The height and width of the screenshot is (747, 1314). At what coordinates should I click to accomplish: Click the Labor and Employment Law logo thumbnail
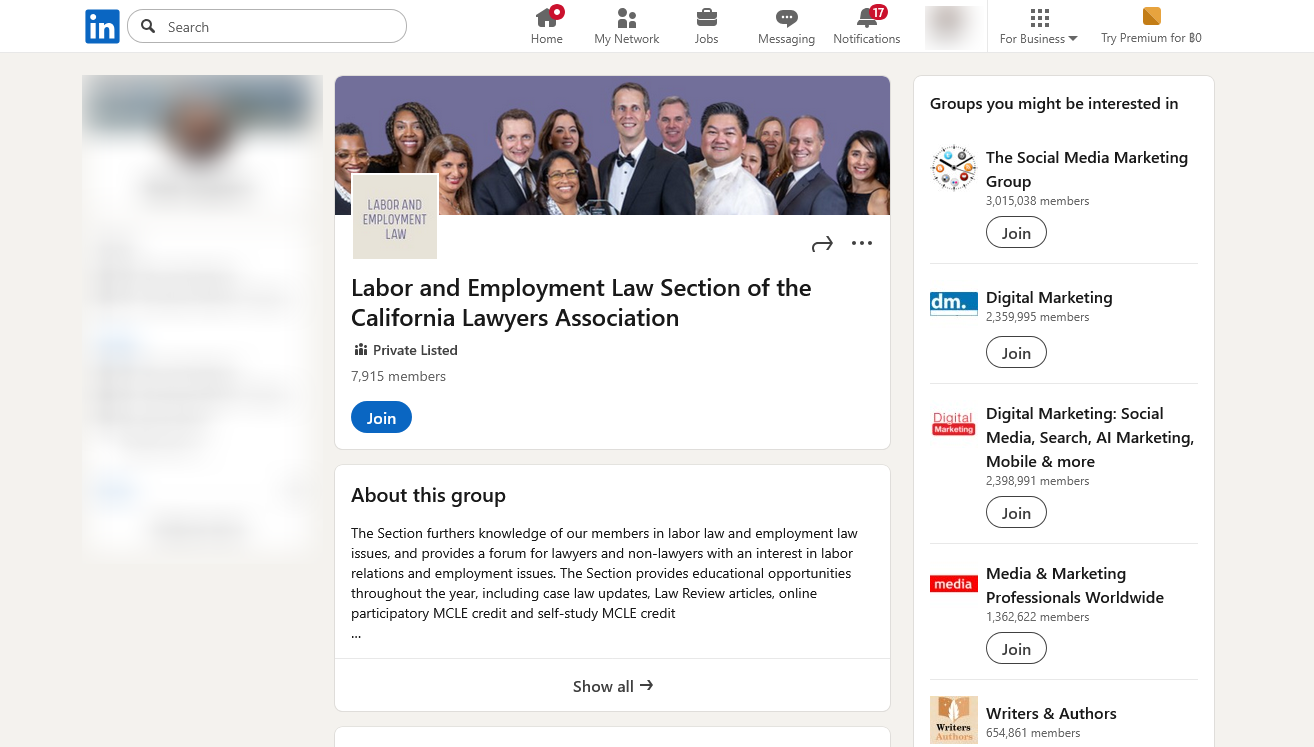coord(395,218)
